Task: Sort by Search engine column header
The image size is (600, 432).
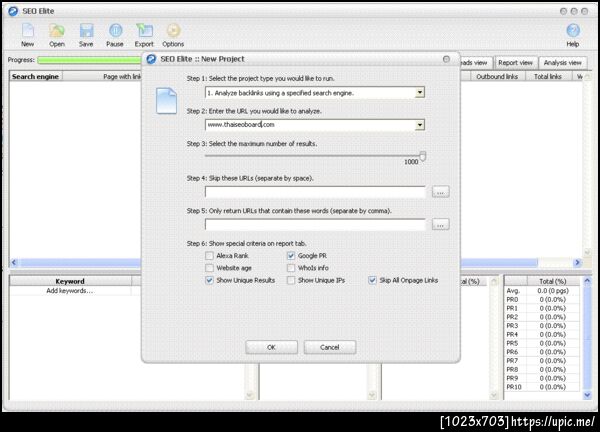Action: [x=36, y=77]
